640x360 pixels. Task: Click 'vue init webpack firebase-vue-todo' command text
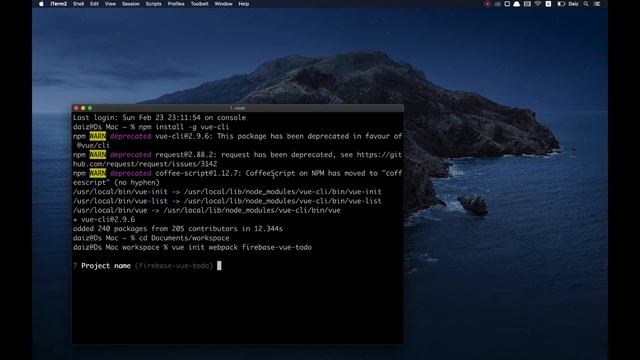242,247
